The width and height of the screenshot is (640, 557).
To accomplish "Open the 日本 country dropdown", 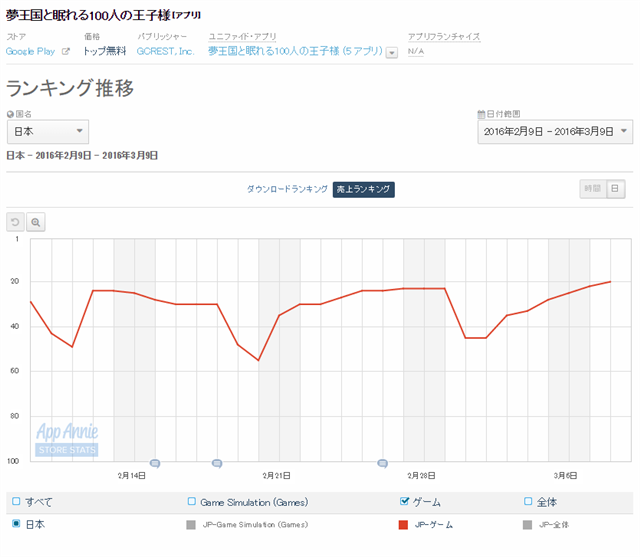I will click(x=48, y=132).
